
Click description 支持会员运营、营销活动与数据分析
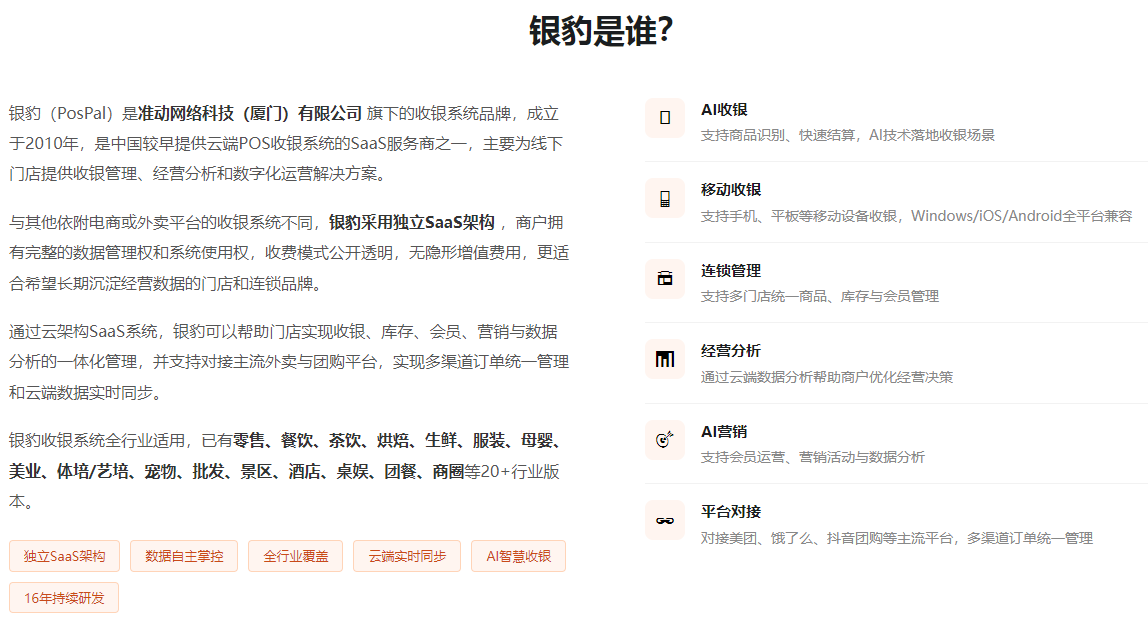pyautogui.click(x=813, y=457)
